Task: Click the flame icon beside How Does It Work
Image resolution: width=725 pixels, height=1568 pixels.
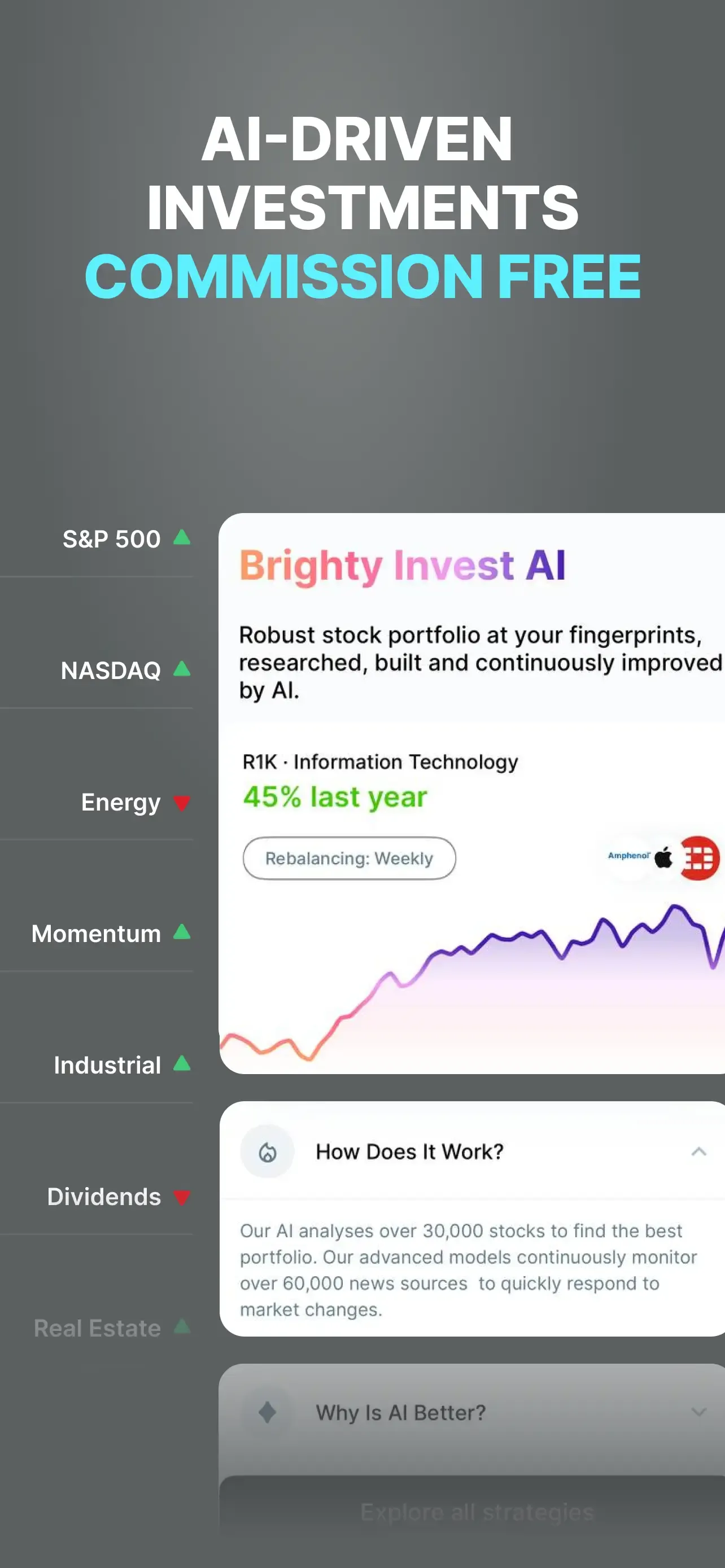Action: (267, 1151)
